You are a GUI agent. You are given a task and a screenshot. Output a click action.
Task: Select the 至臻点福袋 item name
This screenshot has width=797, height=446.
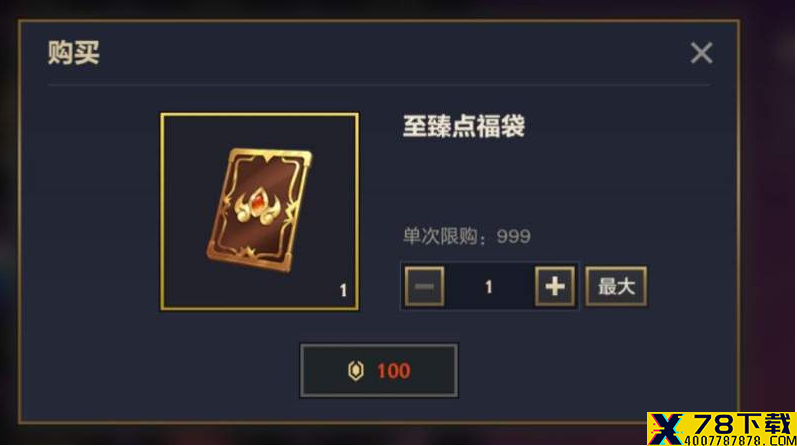tap(464, 126)
